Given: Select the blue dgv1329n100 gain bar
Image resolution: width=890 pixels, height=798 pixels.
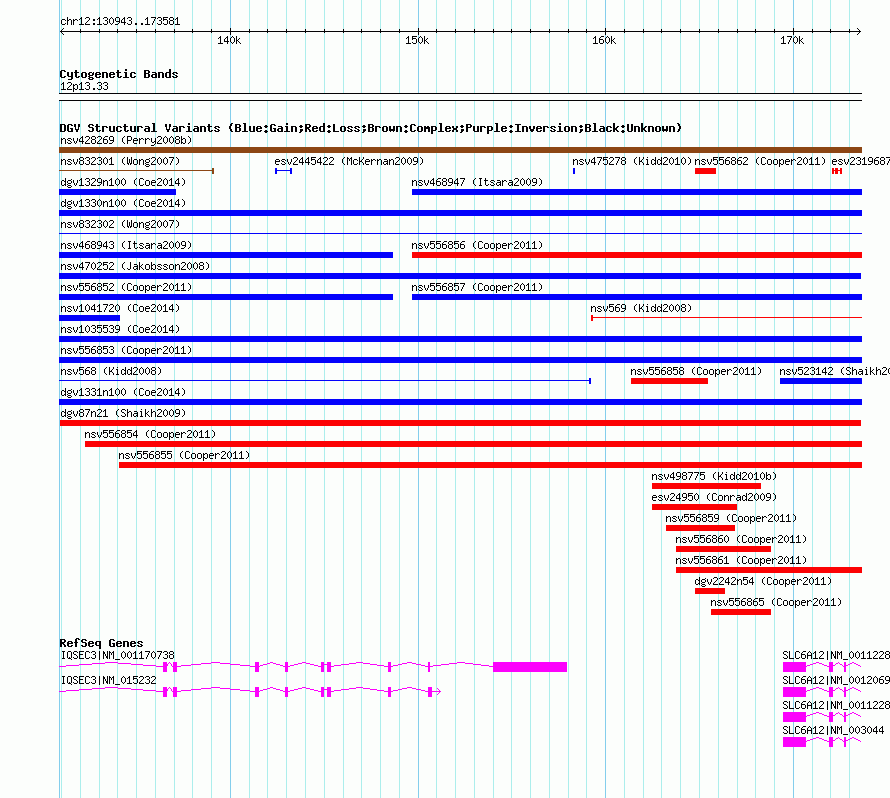Looking at the screenshot, I should coord(117,192).
